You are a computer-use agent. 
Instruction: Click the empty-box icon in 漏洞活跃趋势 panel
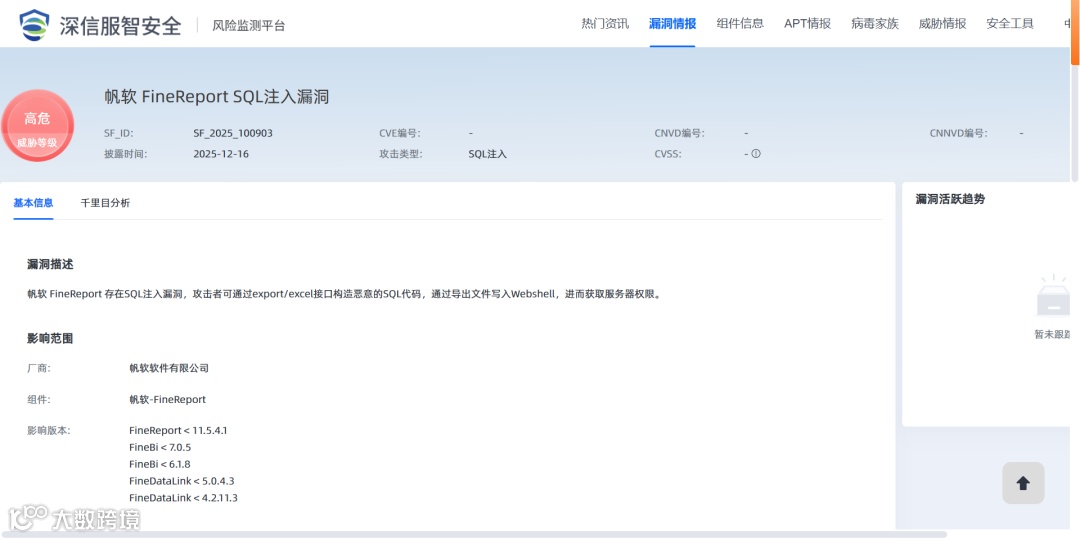(x=1053, y=297)
